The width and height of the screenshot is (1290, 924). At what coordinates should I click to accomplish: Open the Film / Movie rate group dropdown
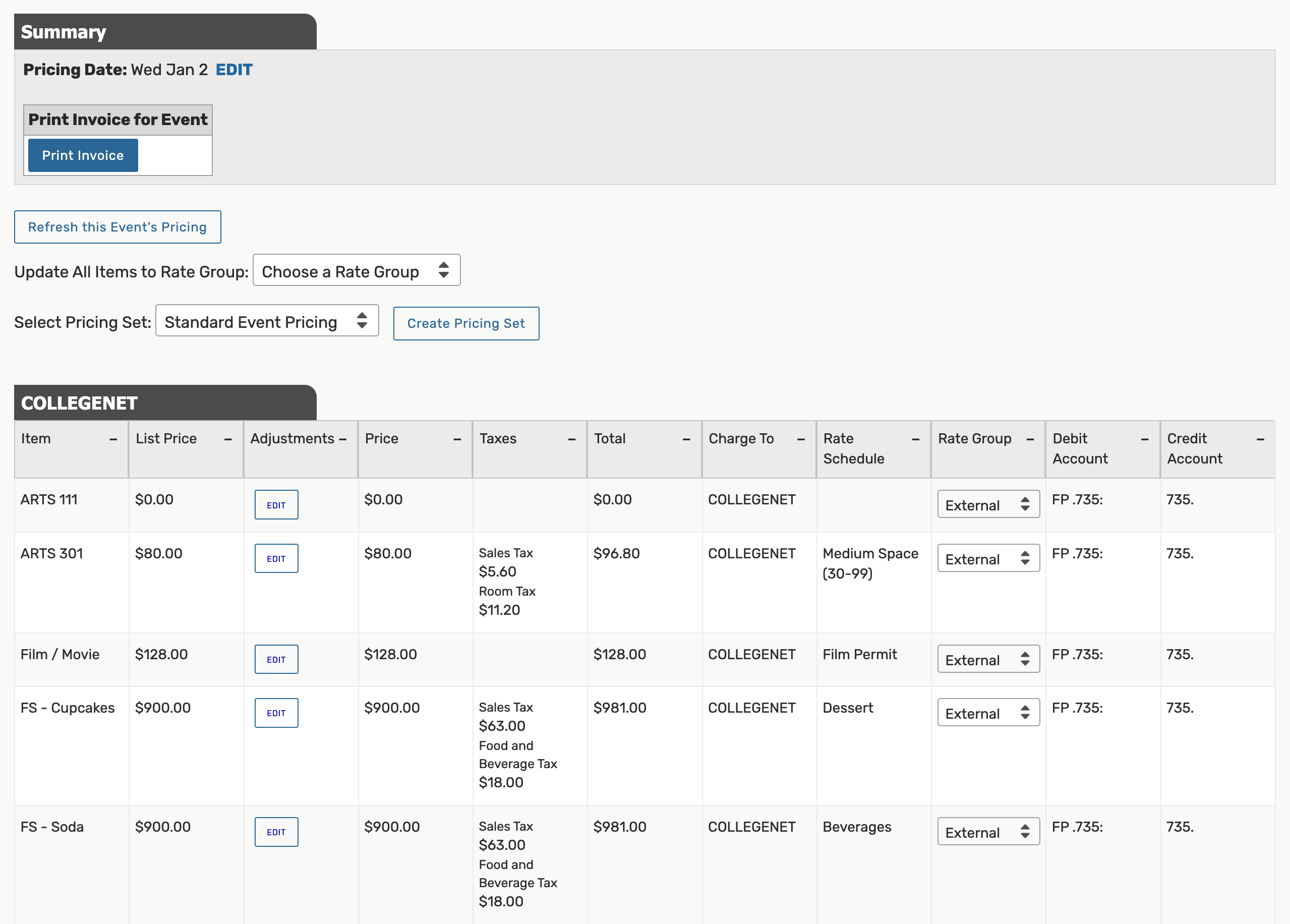click(x=987, y=659)
